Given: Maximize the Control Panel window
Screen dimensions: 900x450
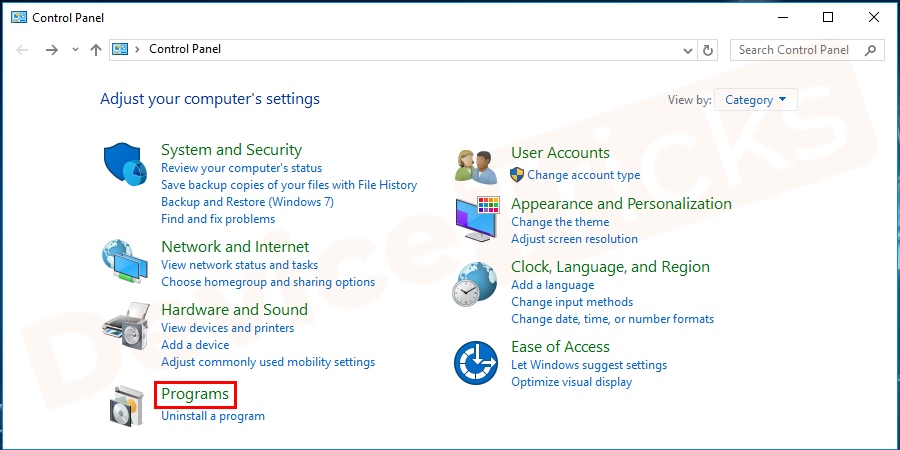Looking at the screenshot, I should (828, 17).
